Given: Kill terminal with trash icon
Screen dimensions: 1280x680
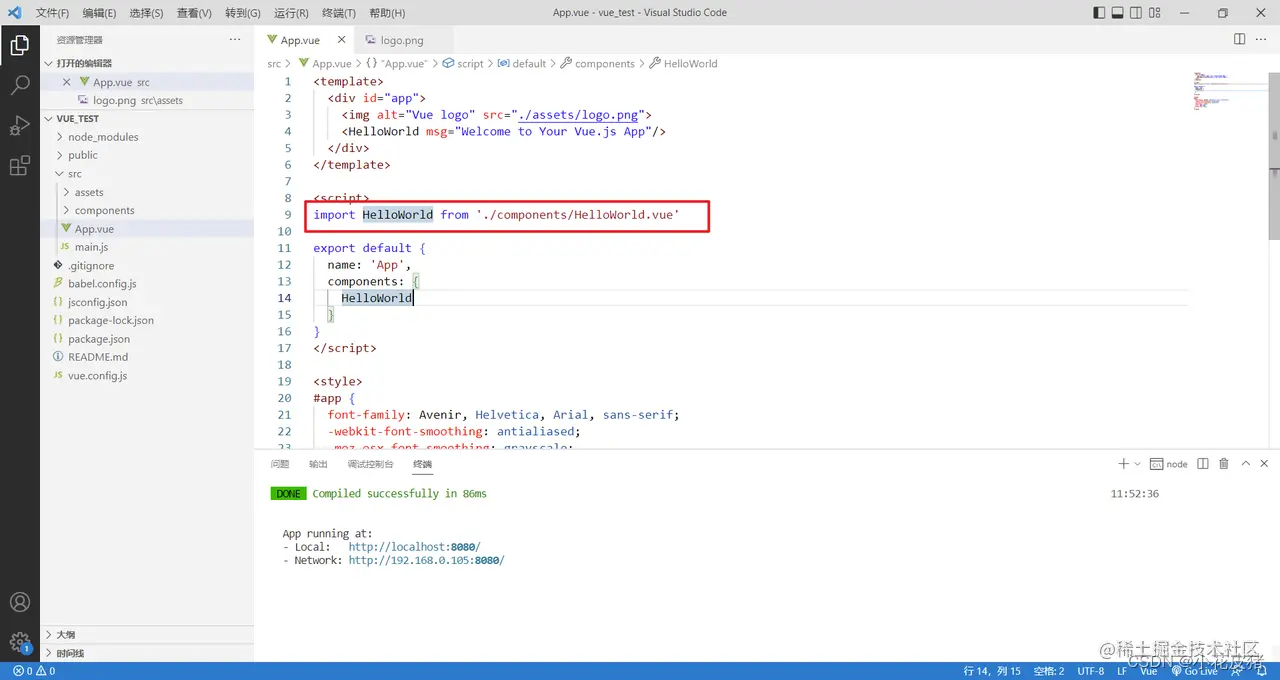Looking at the screenshot, I should point(1224,464).
